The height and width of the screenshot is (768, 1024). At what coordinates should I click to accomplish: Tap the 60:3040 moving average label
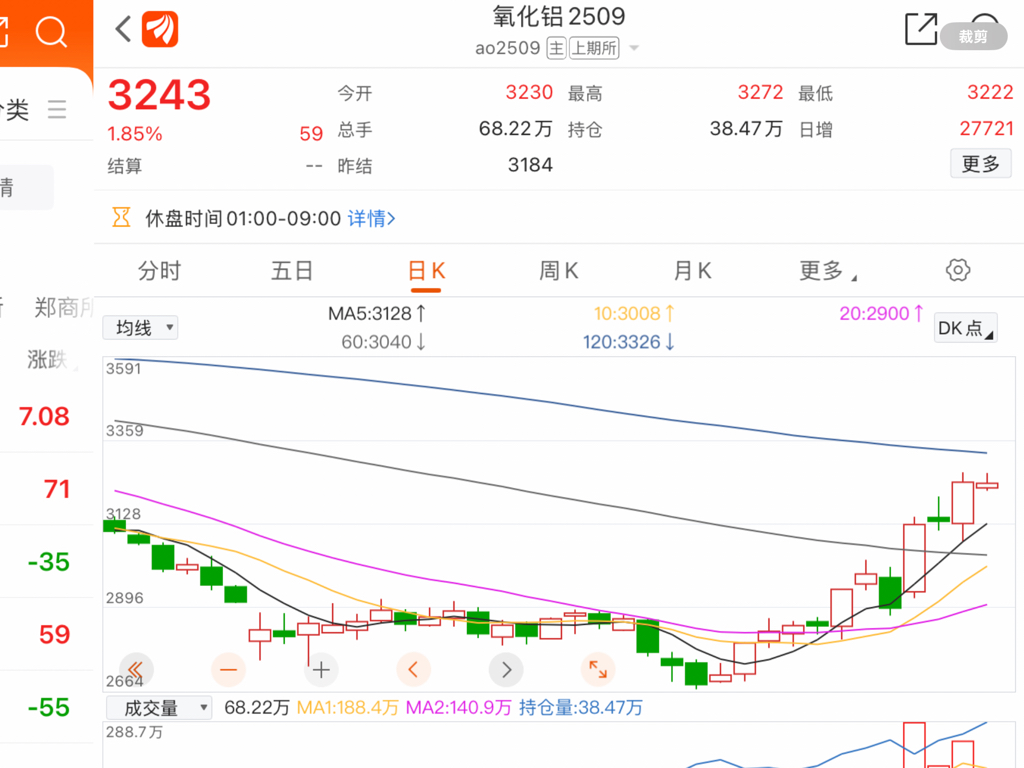[383, 342]
